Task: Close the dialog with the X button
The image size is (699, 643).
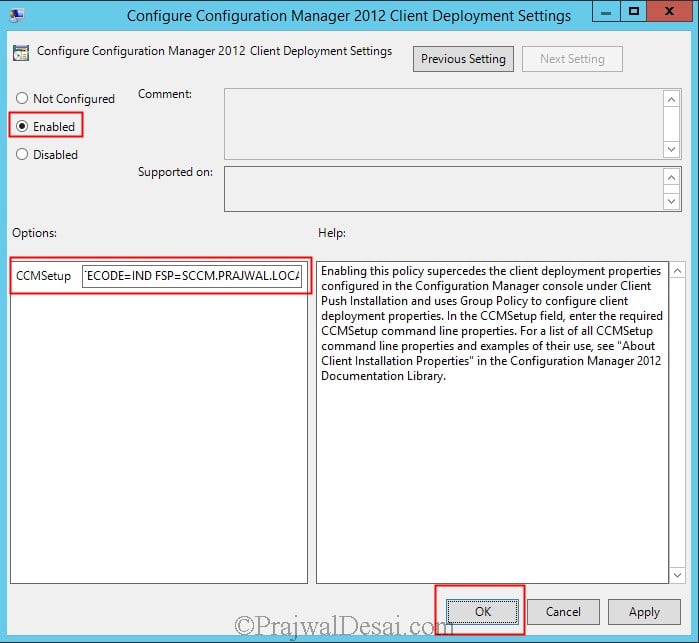Action: [x=669, y=12]
